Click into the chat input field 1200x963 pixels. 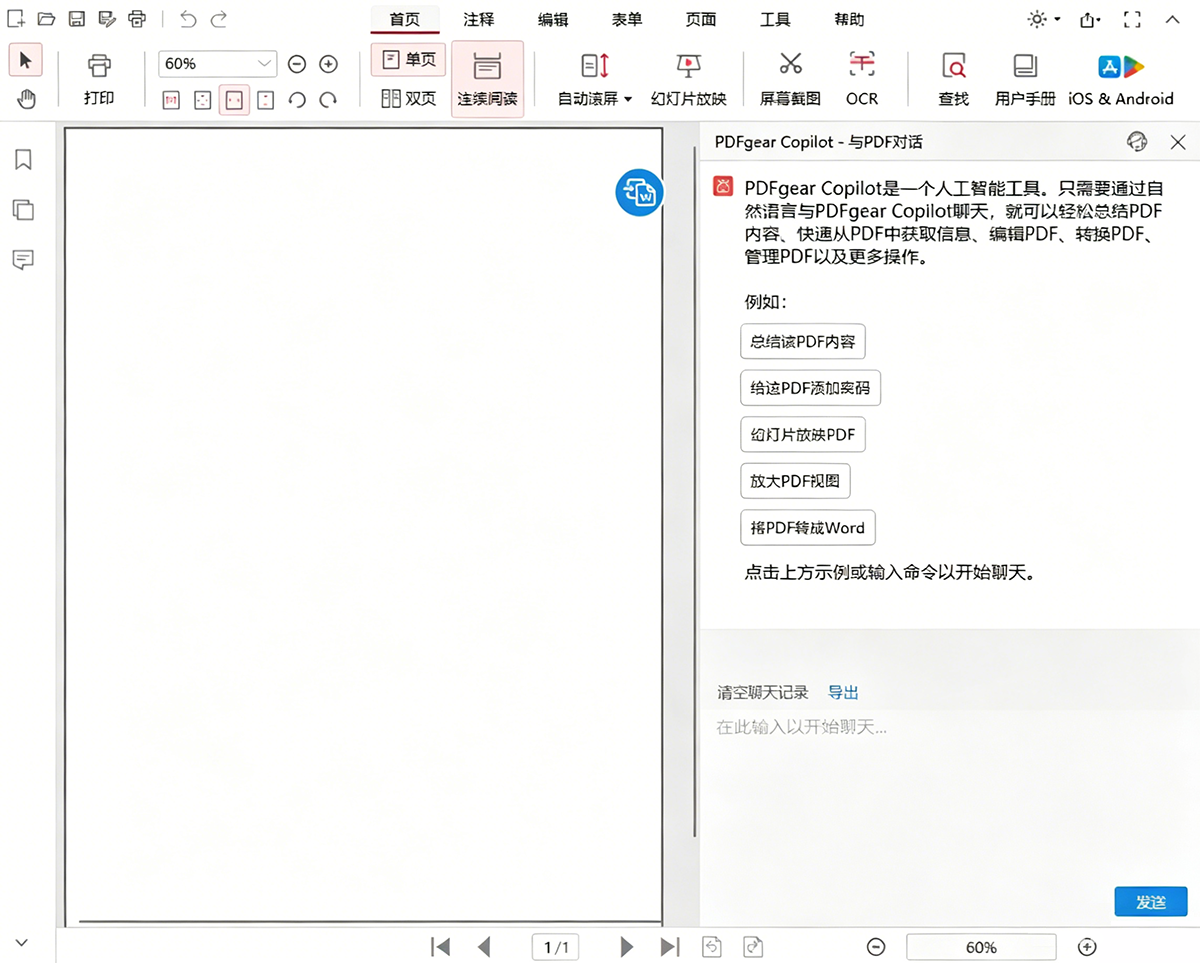pos(950,795)
